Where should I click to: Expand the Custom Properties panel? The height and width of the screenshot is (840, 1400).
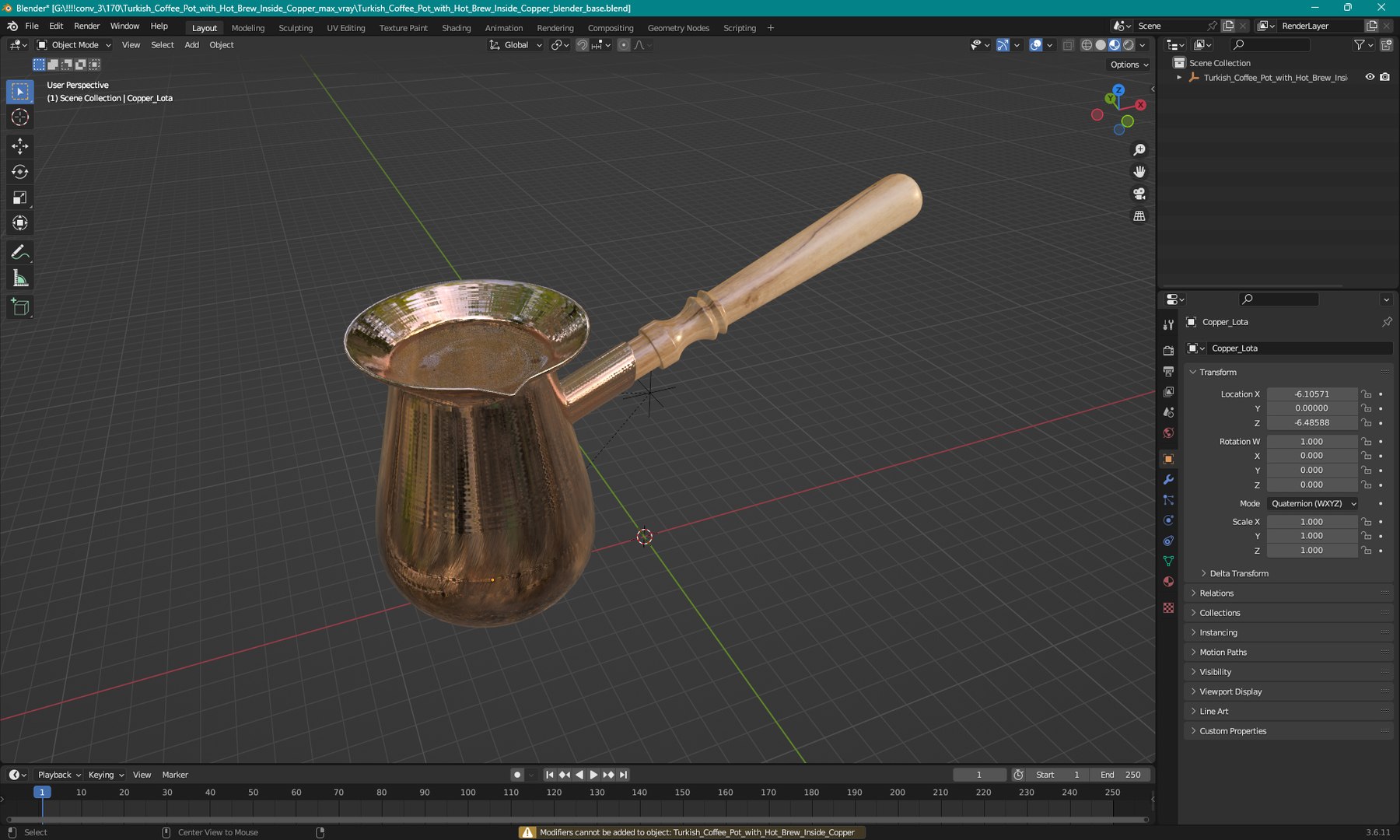1232,731
